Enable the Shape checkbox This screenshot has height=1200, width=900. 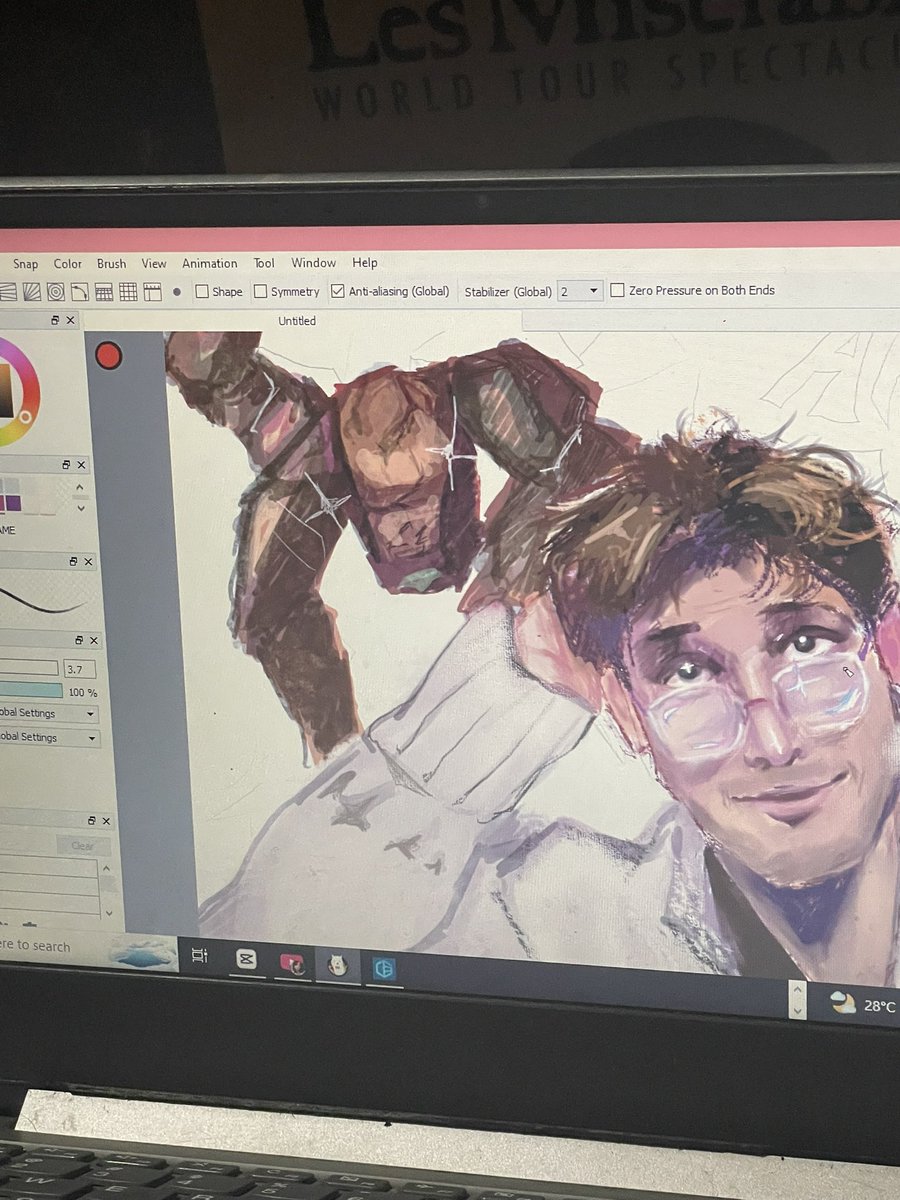[x=202, y=292]
